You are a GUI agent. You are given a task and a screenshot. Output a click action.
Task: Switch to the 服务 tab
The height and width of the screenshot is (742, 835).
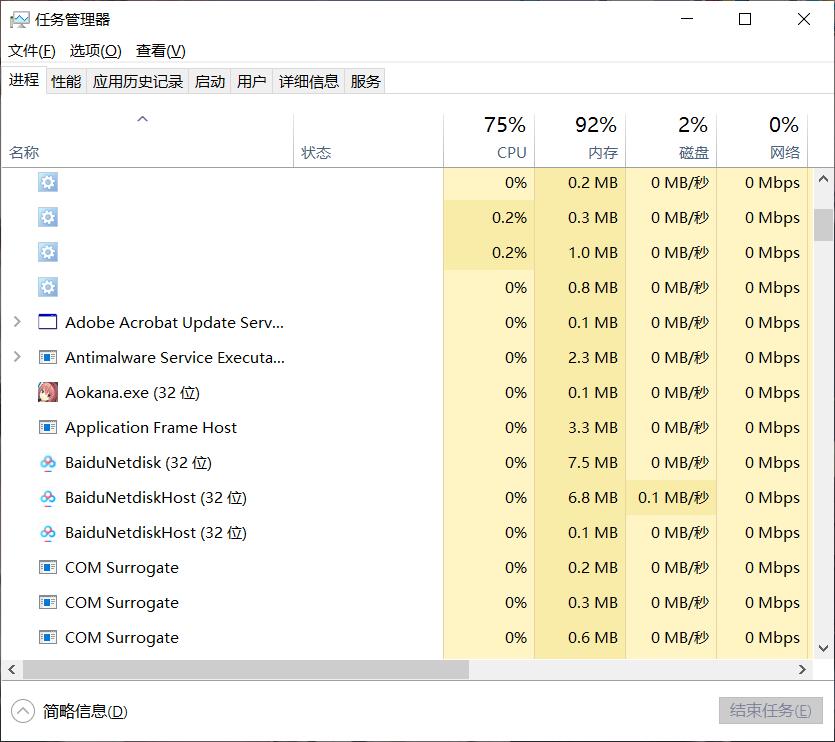[365, 81]
